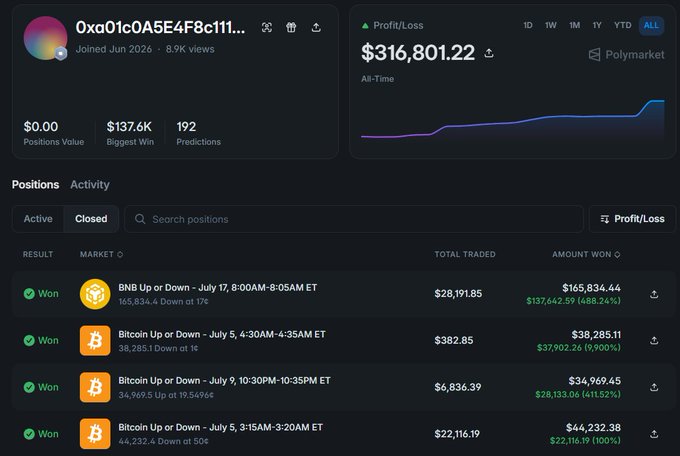680x456 pixels.
Task: Click the verified badge on the avatar
Action: 61,53
